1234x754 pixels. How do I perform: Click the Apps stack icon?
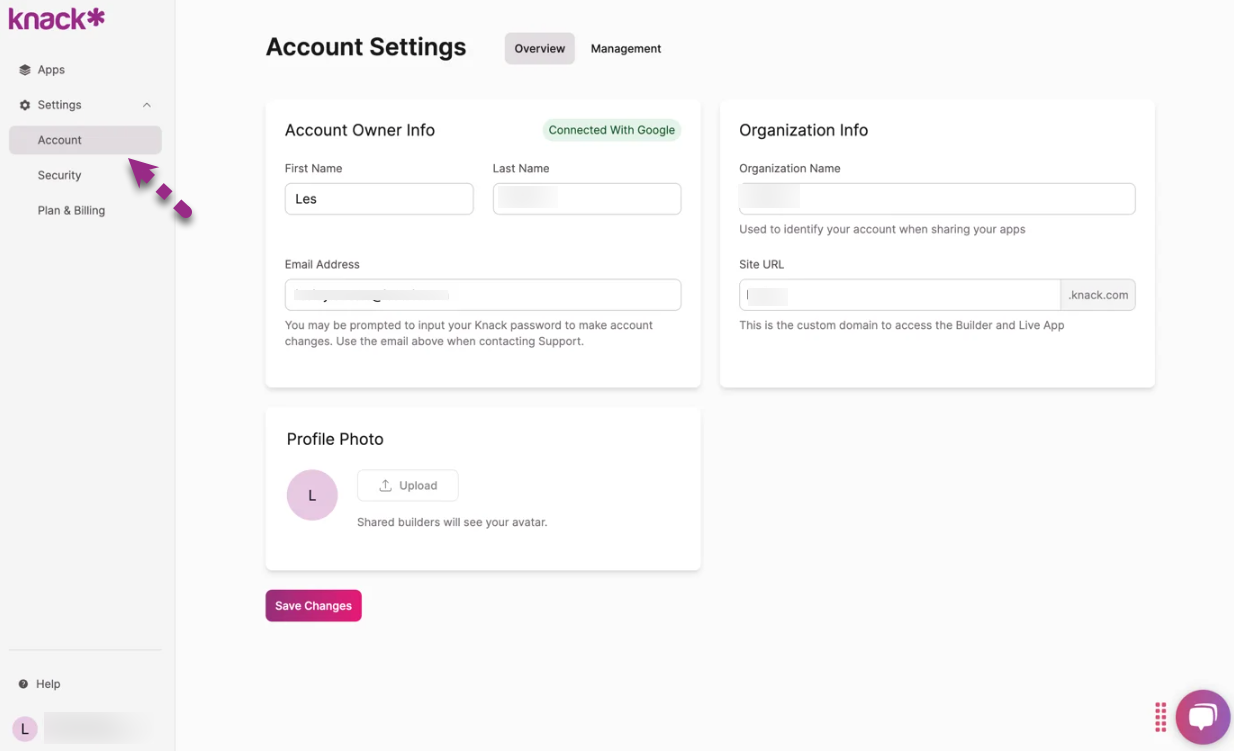click(25, 70)
